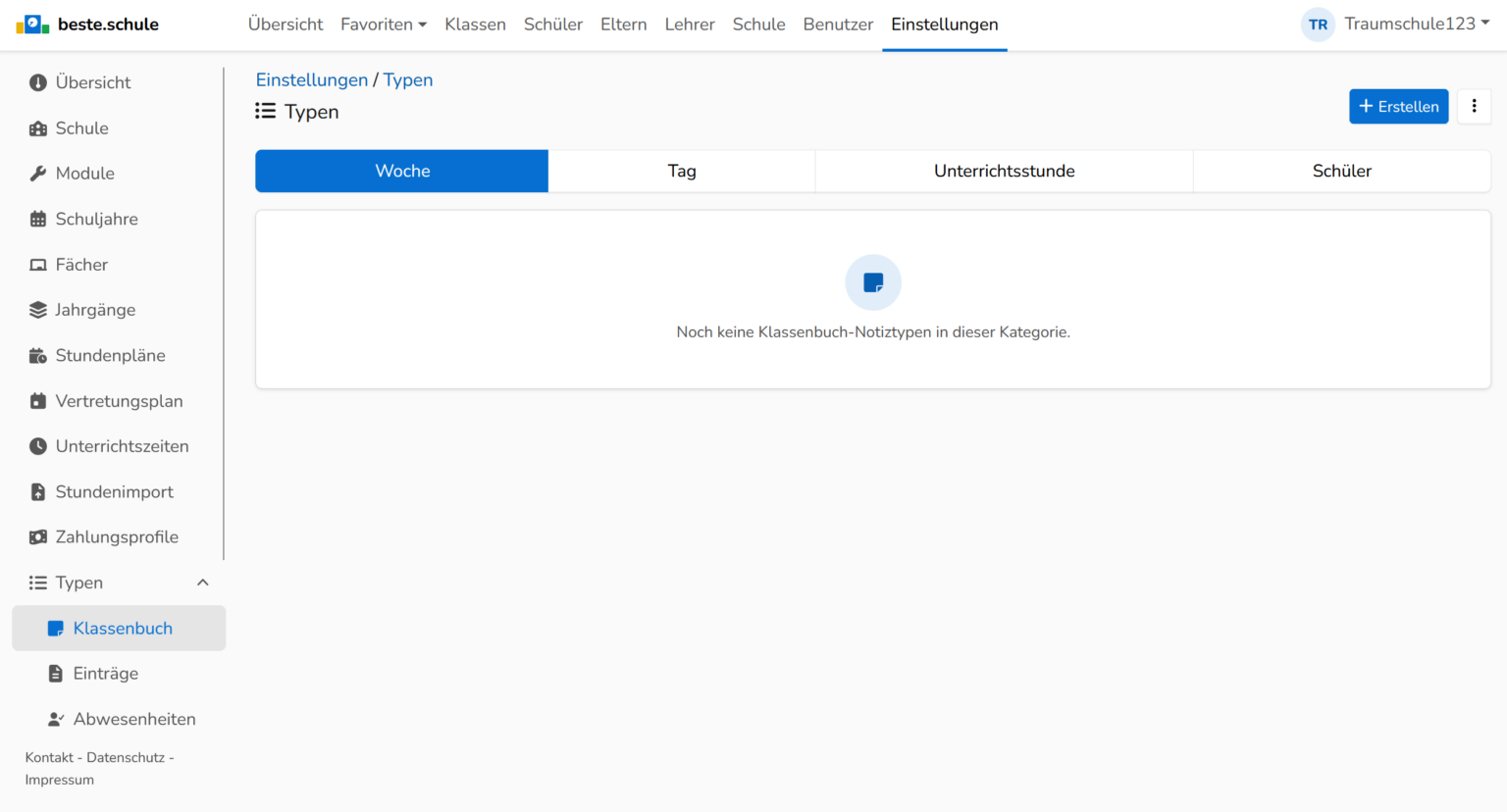Open the three-dots more options menu
The image size is (1507, 812).
click(1474, 106)
